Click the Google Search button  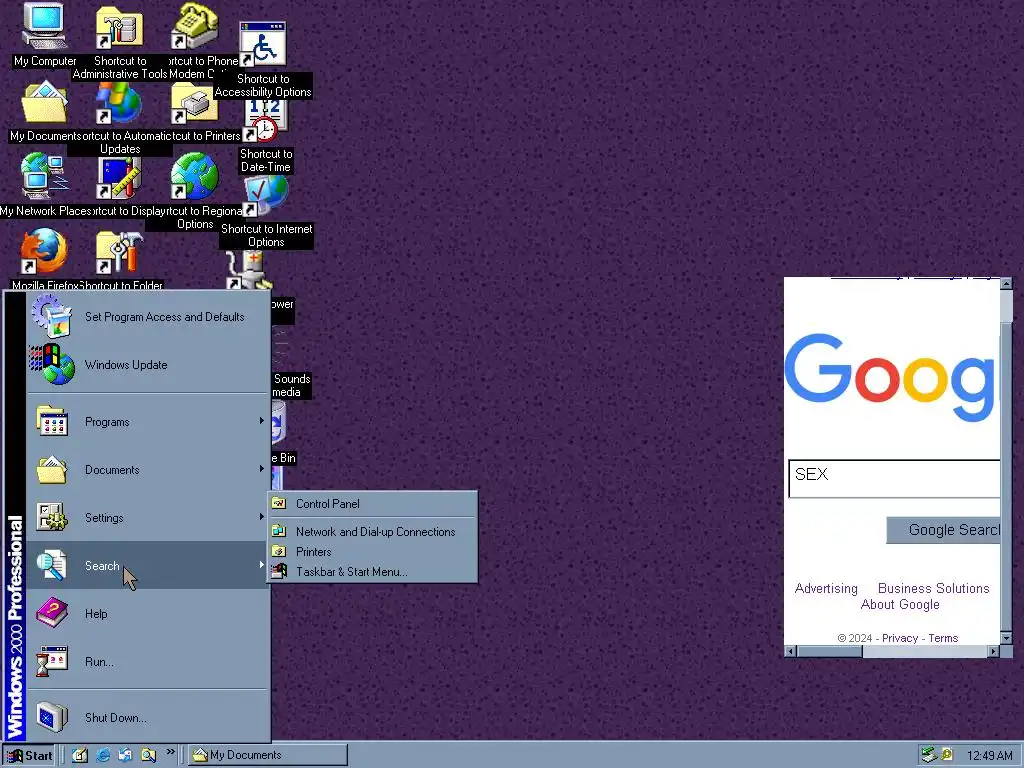pos(943,530)
